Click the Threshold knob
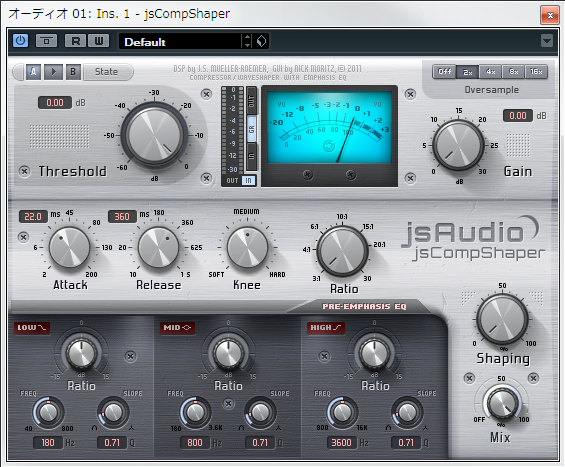Screen dimensions: 565x467 [x=154, y=135]
